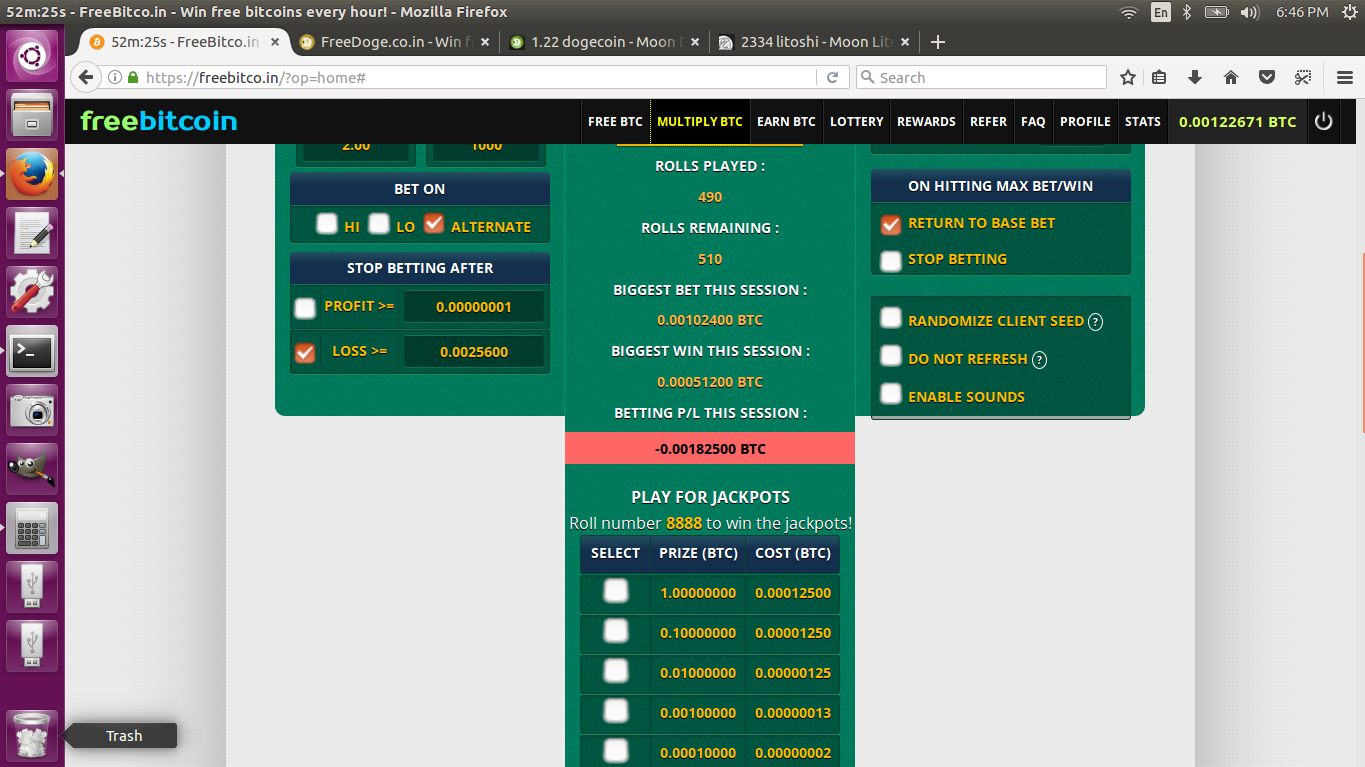Open Ubuntu Dash search launcher
Viewport: 1365px width, 767px height.
click(33, 56)
